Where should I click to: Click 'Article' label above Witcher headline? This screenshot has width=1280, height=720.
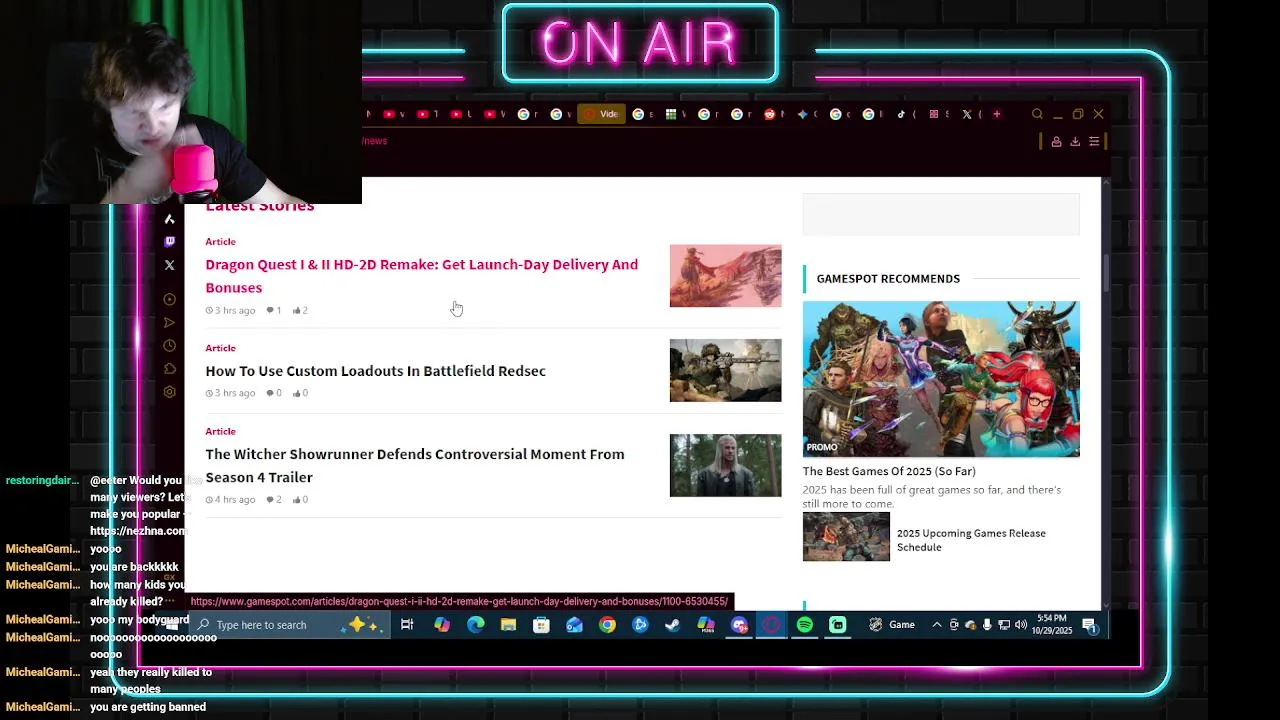[220, 431]
